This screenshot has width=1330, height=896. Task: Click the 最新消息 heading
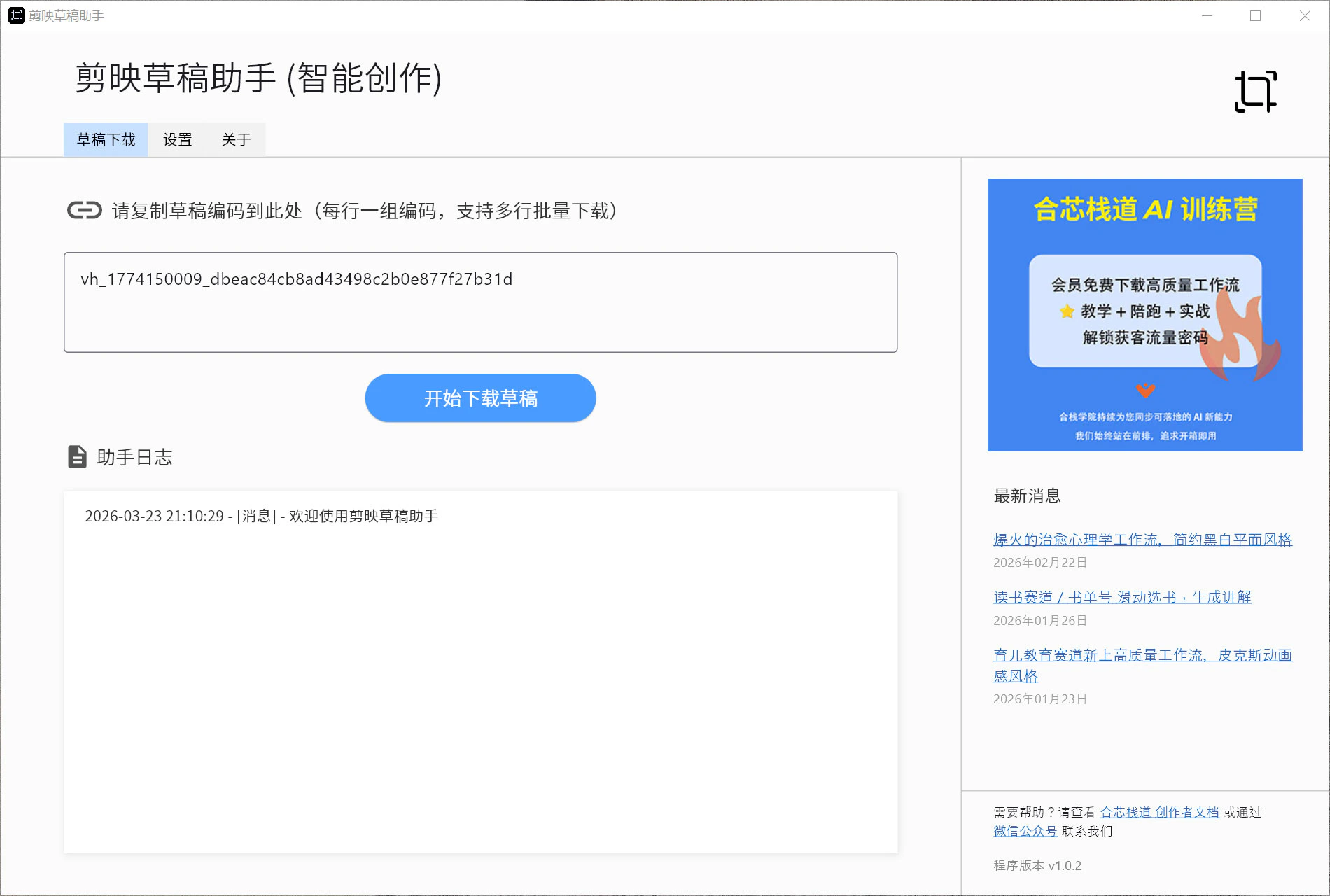pos(1027,496)
